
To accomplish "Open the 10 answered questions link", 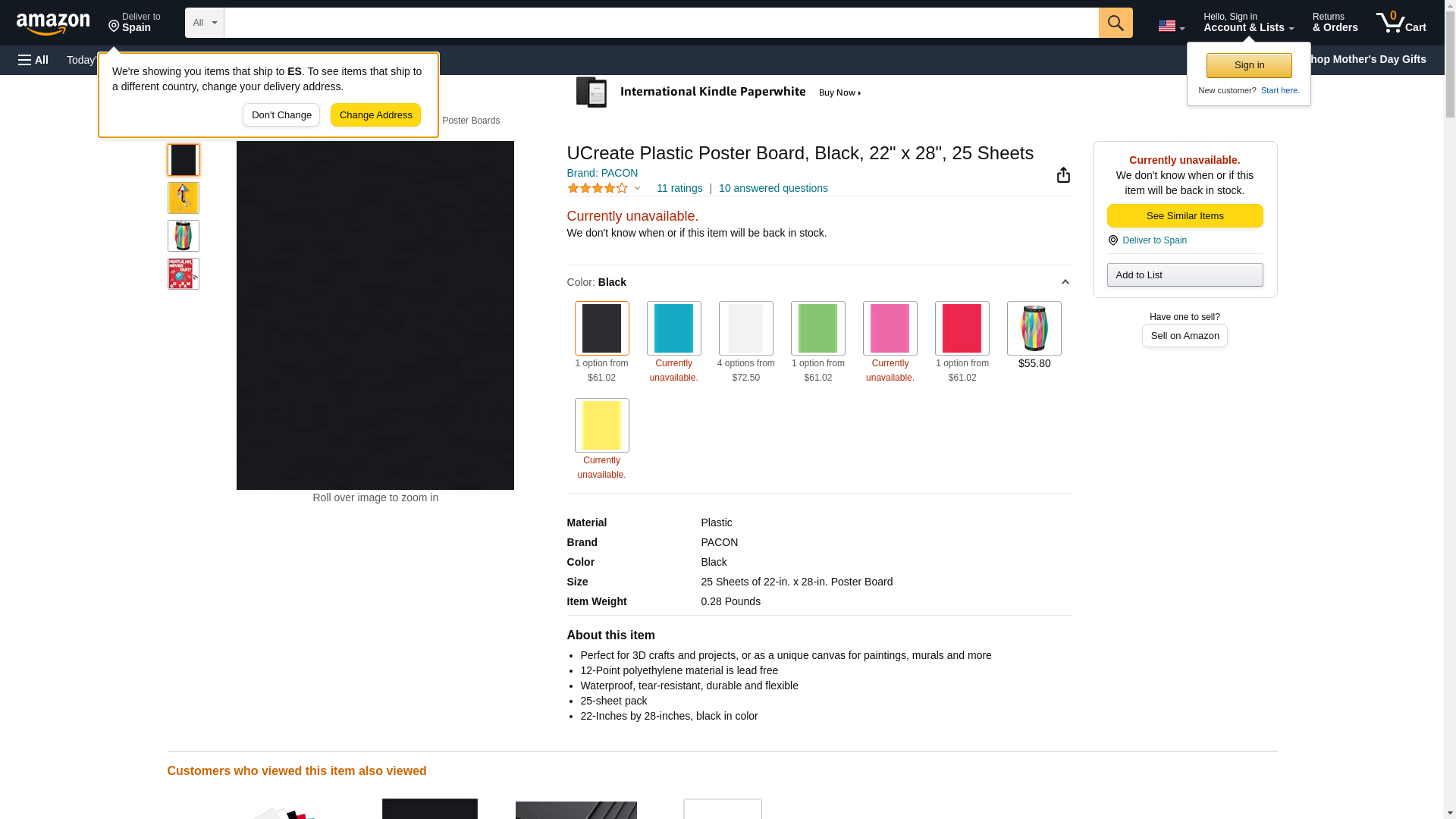I will [773, 188].
